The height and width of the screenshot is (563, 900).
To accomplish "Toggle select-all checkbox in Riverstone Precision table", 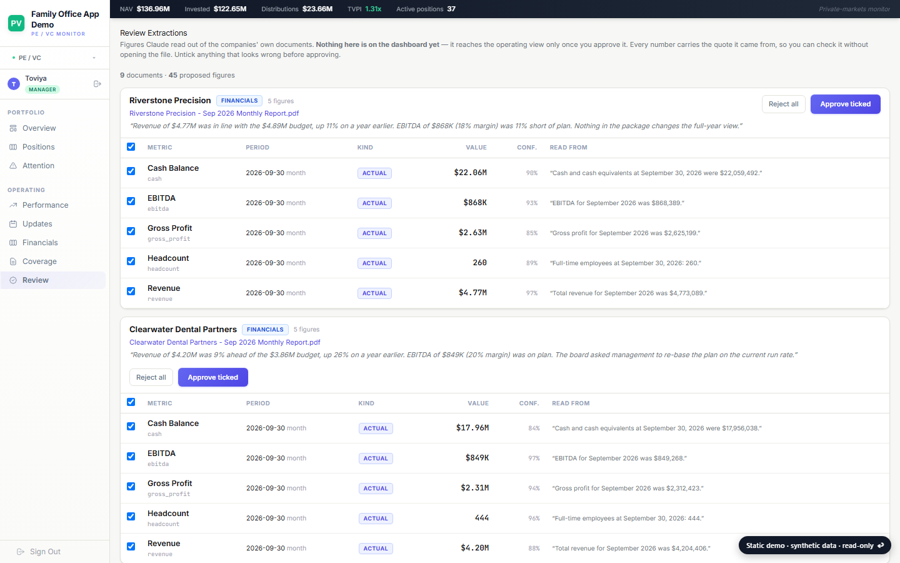I will pyautogui.click(x=131, y=147).
